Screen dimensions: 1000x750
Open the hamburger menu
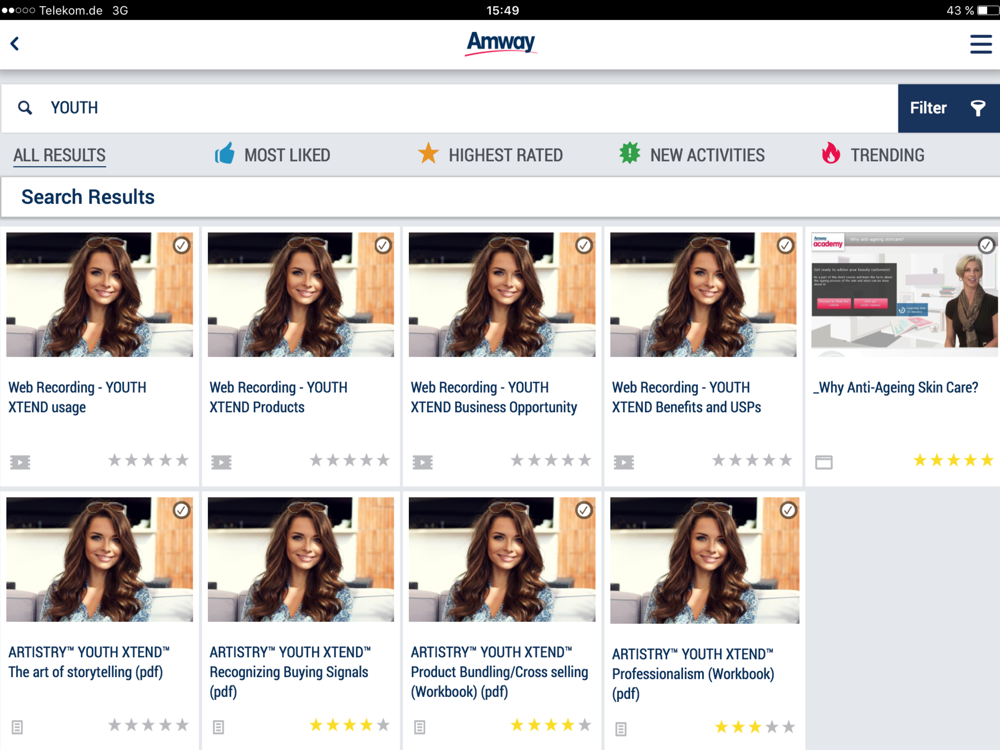click(x=981, y=44)
